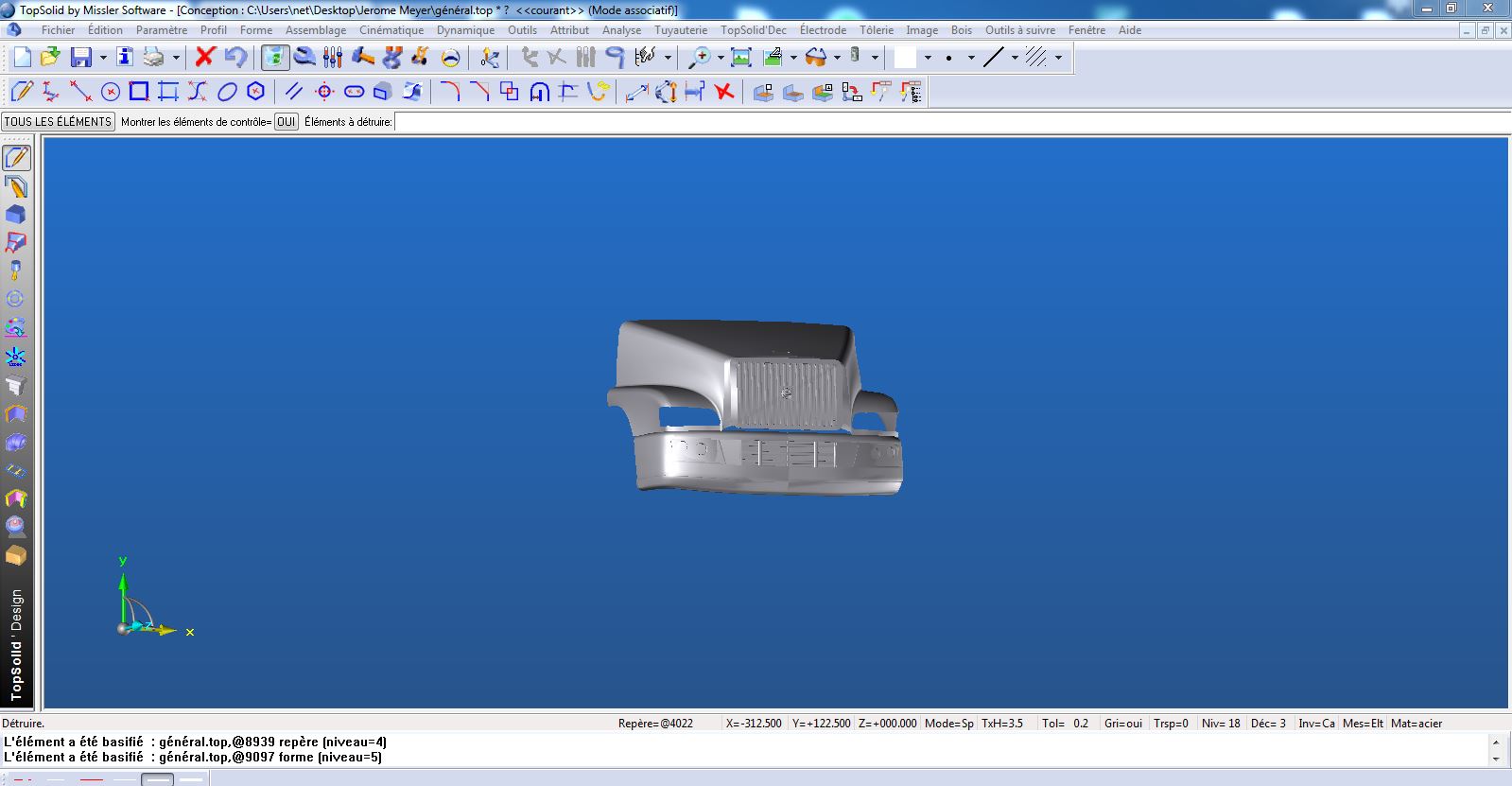Click the circle sketch tool icon
This screenshot has width=1512, height=786.
click(x=111, y=92)
